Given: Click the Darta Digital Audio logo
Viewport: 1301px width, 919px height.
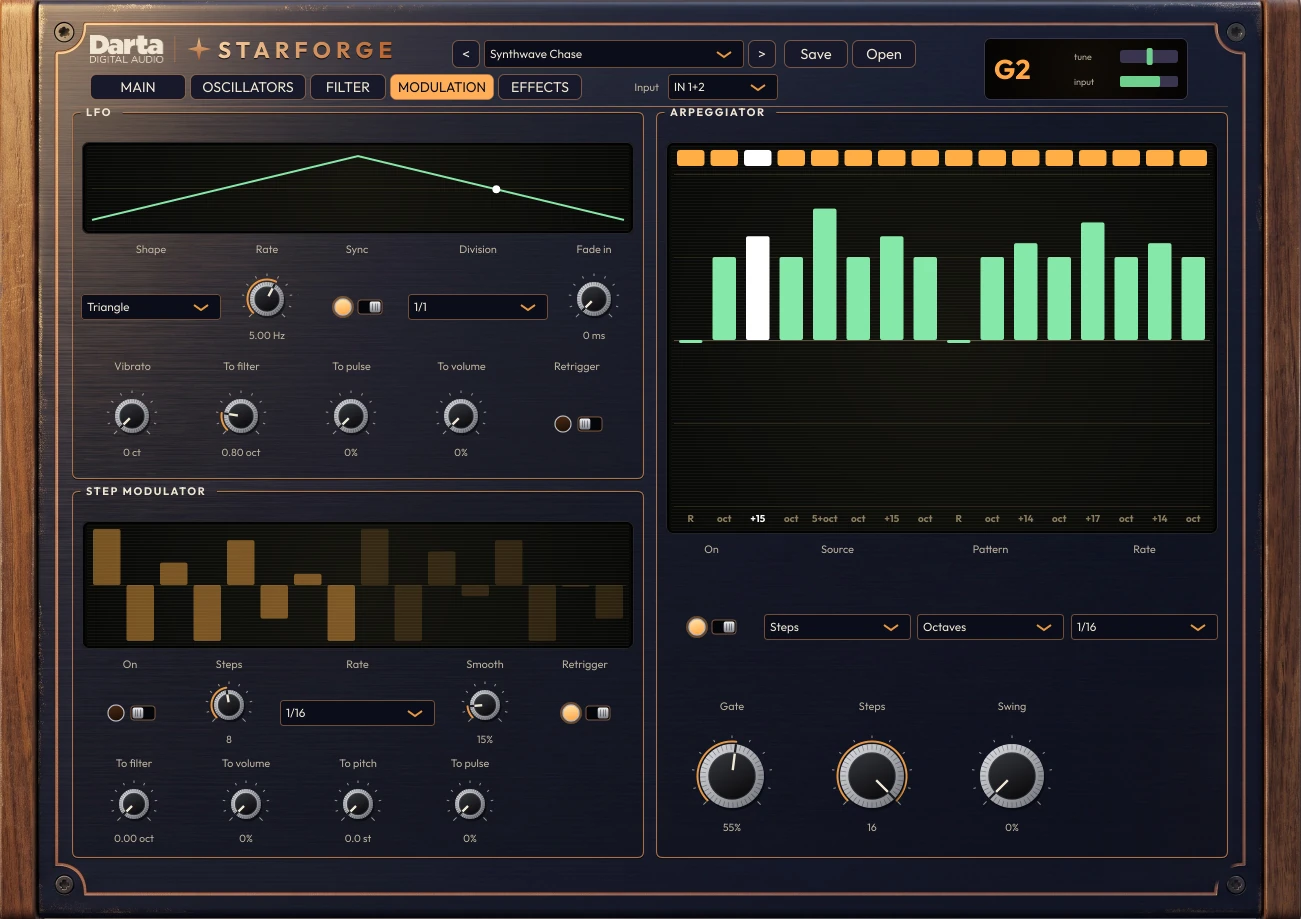Looking at the screenshot, I should (126, 49).
